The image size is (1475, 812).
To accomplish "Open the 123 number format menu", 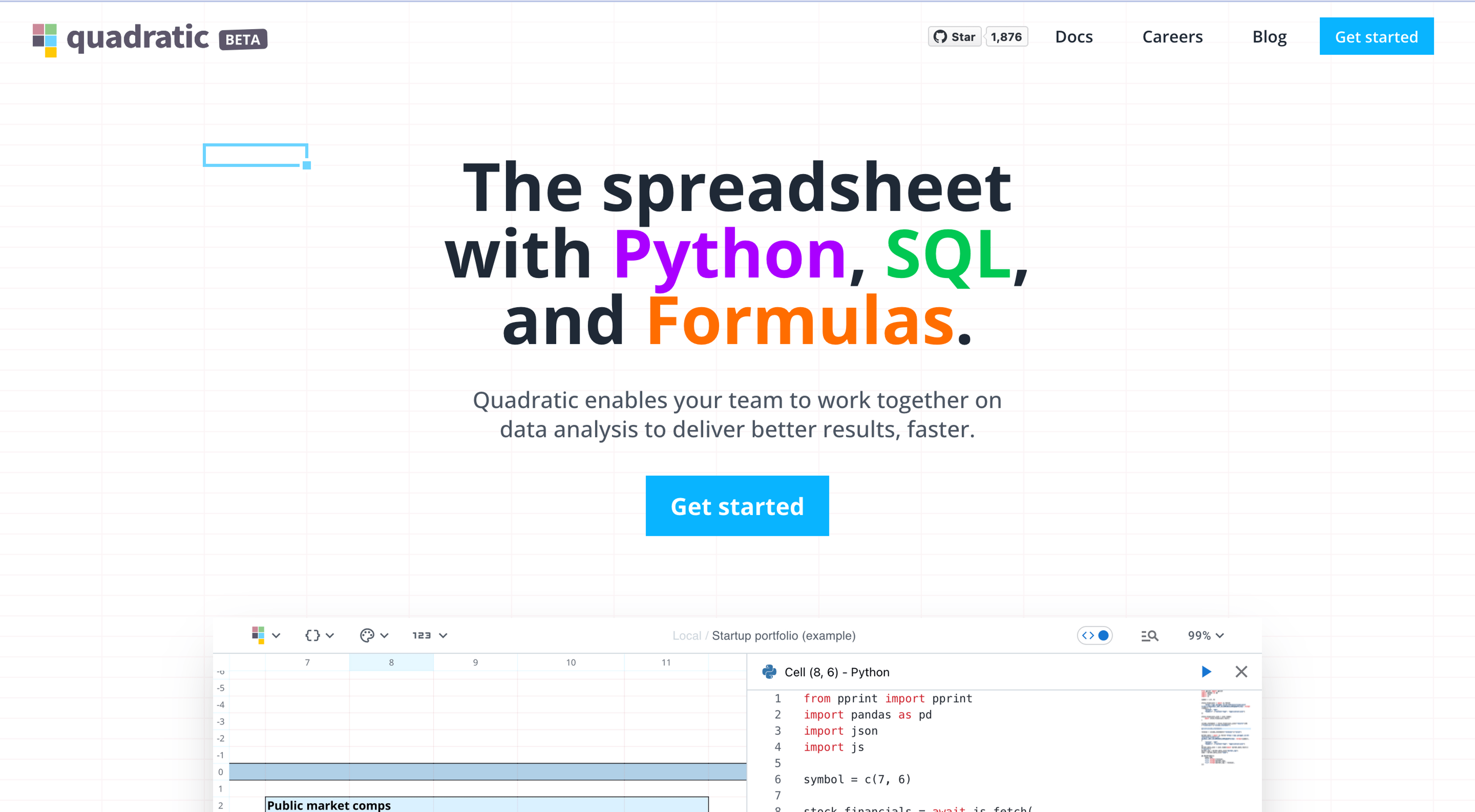I will [x=429, y=635].
